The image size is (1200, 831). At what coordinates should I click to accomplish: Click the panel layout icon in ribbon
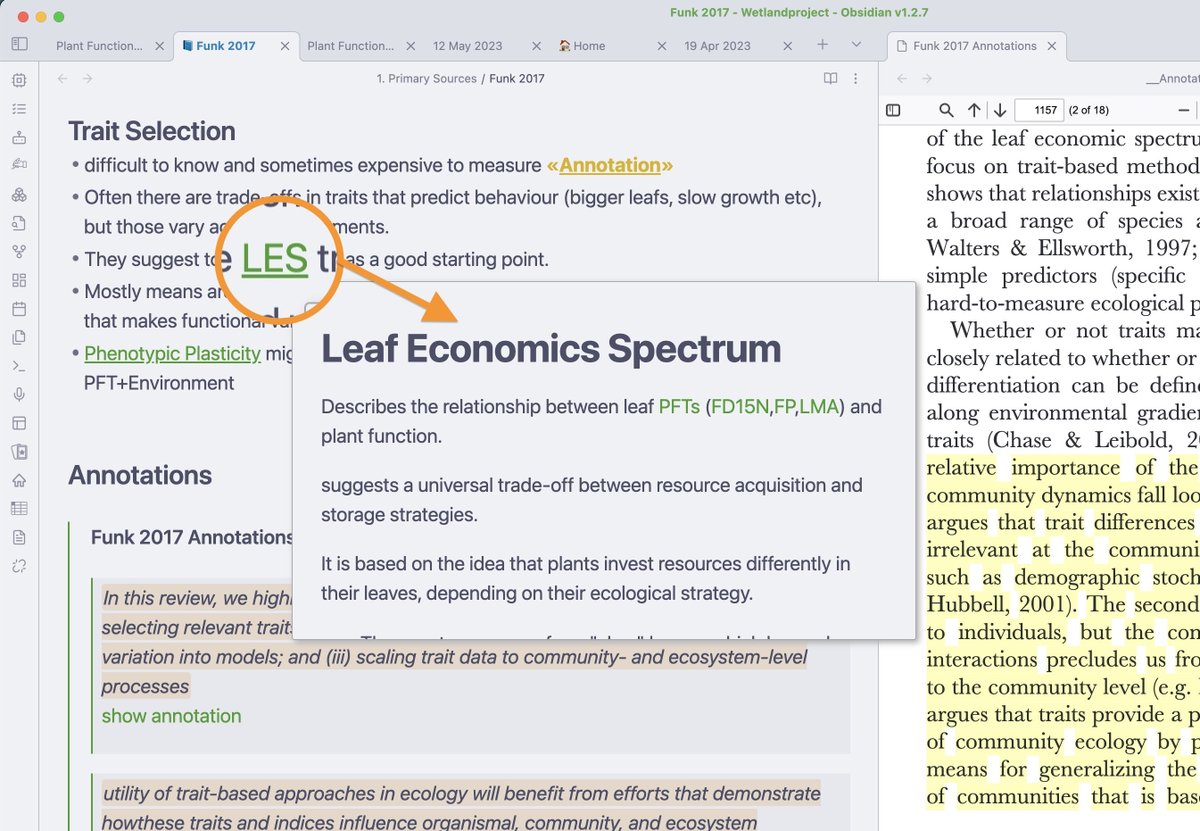tap(19, 423)
